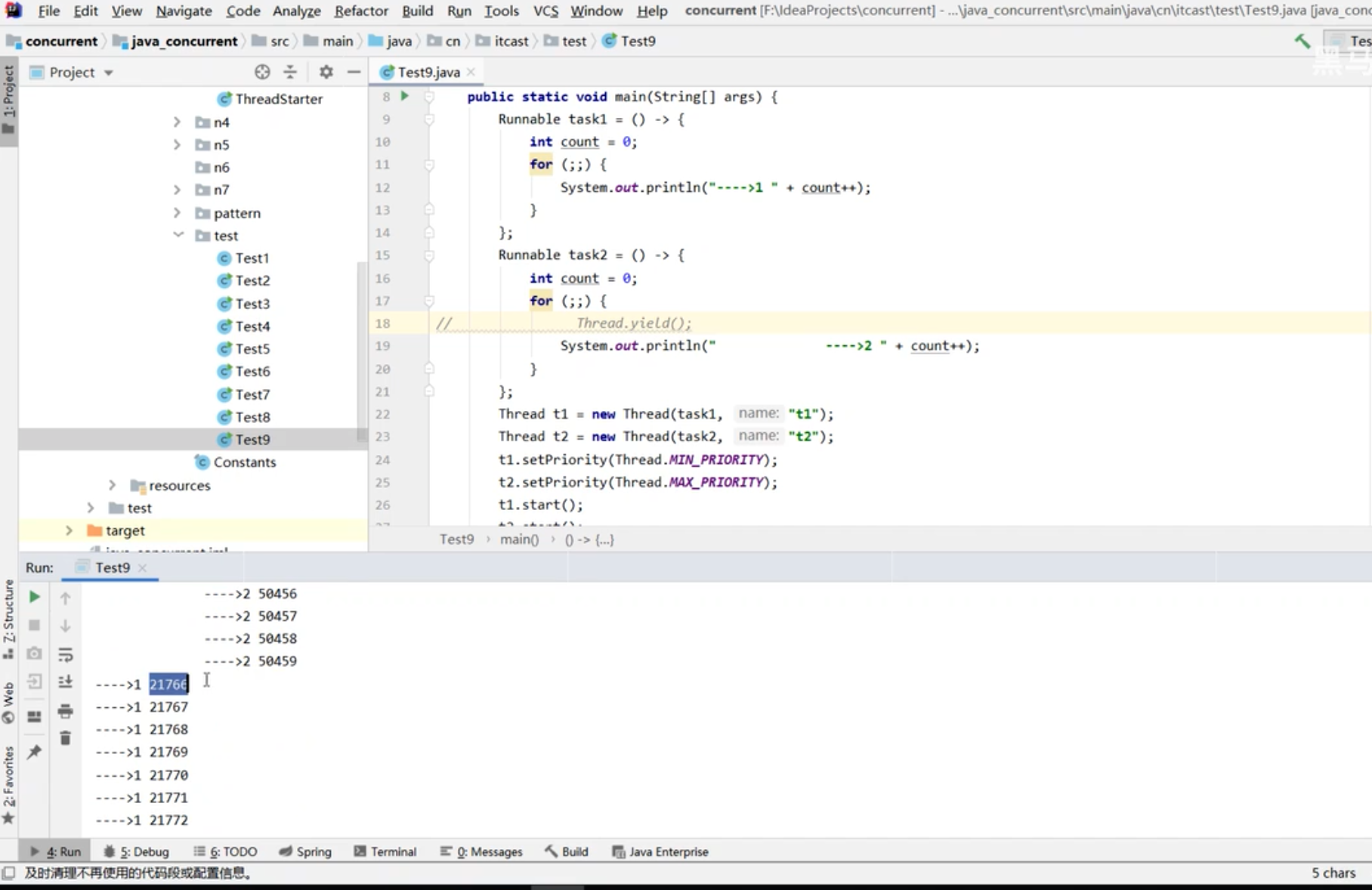Expand the n7 folder
This screenshot has height=890, width=1372.
pos(177,190)
